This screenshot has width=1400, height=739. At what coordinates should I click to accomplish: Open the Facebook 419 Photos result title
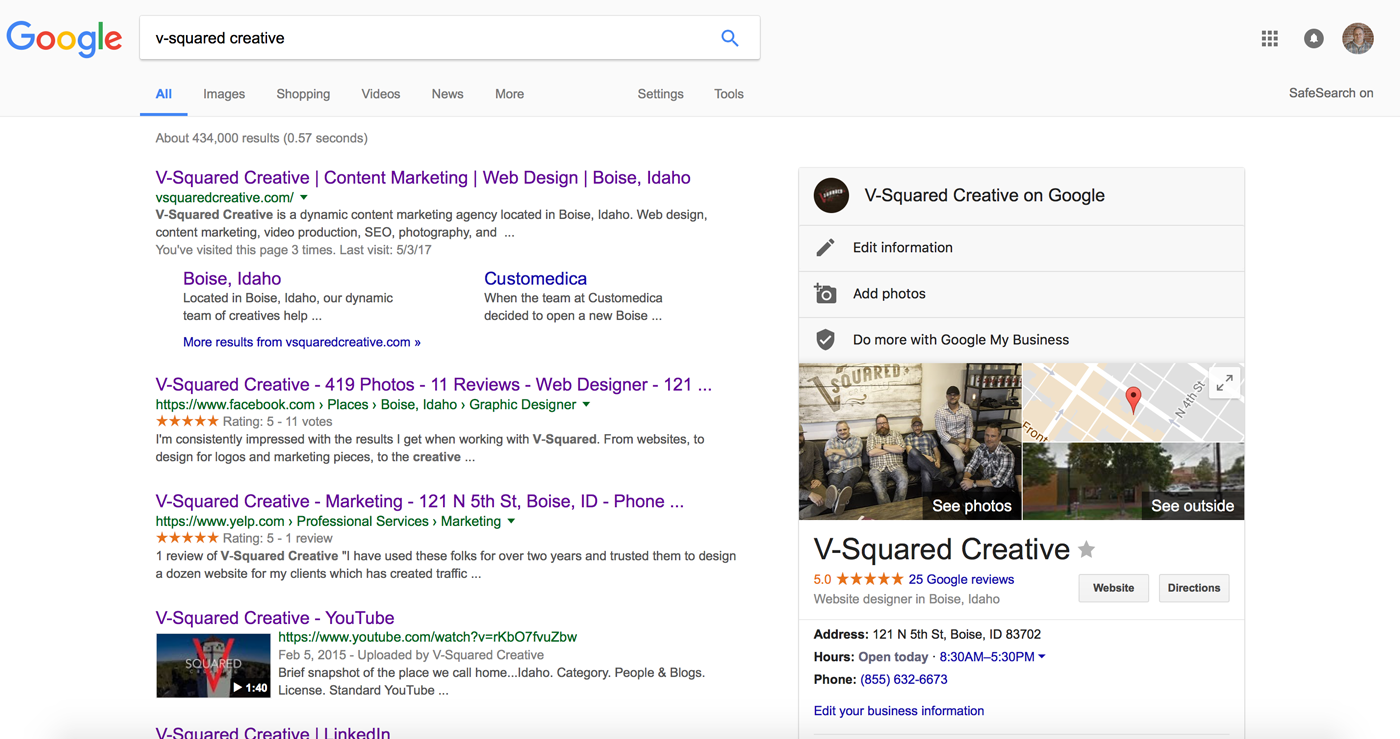click(x=434, y=385)
